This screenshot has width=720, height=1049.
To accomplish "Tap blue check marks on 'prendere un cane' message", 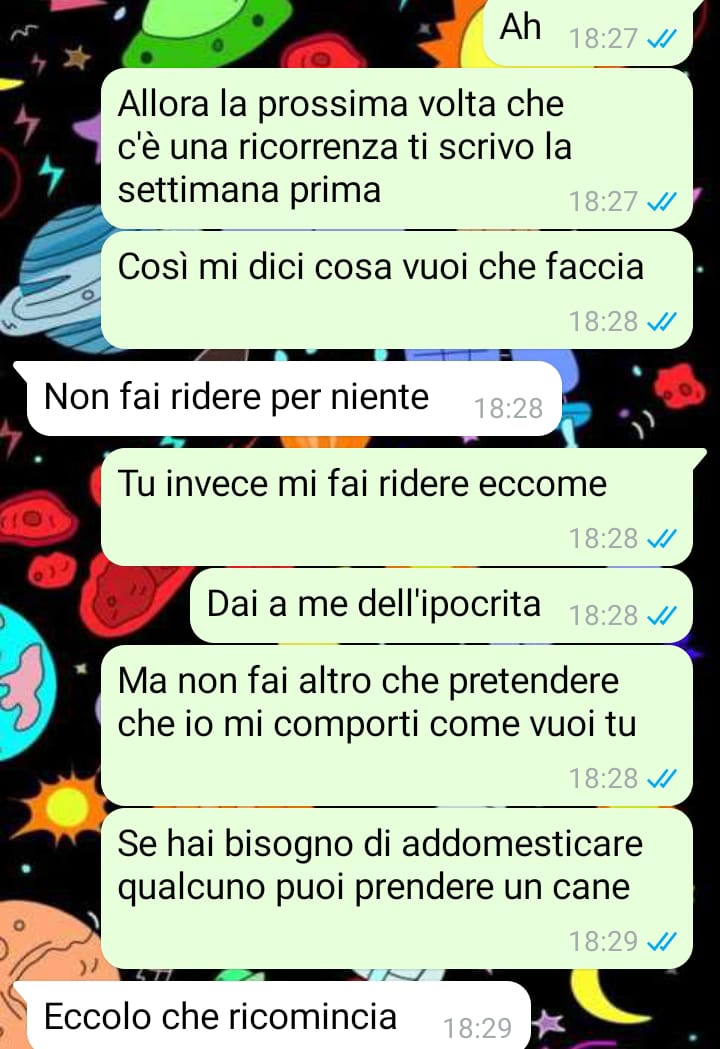I will (x=662, y=942).
